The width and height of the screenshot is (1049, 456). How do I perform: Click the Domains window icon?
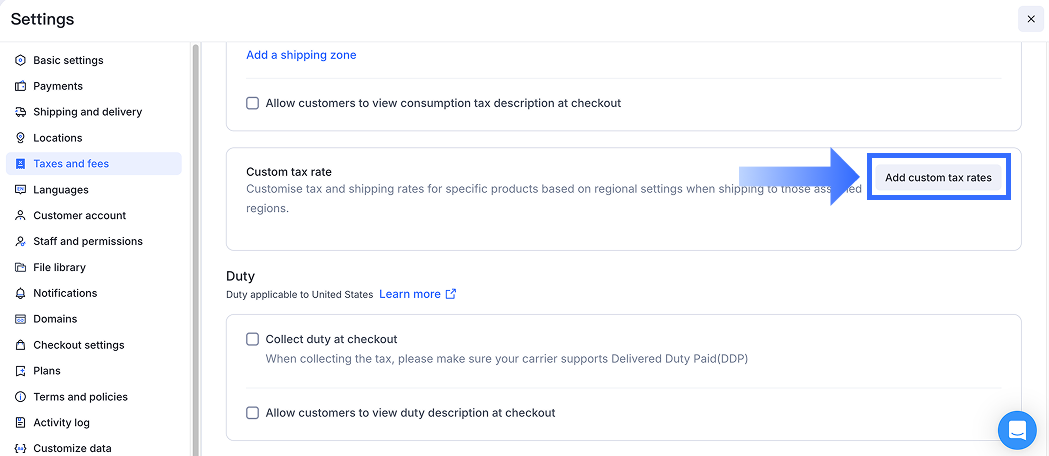click(x=21, y=319)
